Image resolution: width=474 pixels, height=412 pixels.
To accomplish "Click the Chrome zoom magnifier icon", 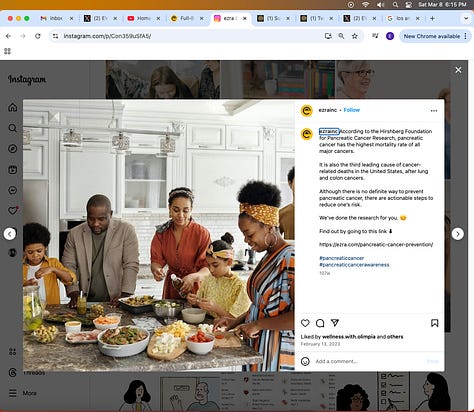I will [x=341, y=36].
